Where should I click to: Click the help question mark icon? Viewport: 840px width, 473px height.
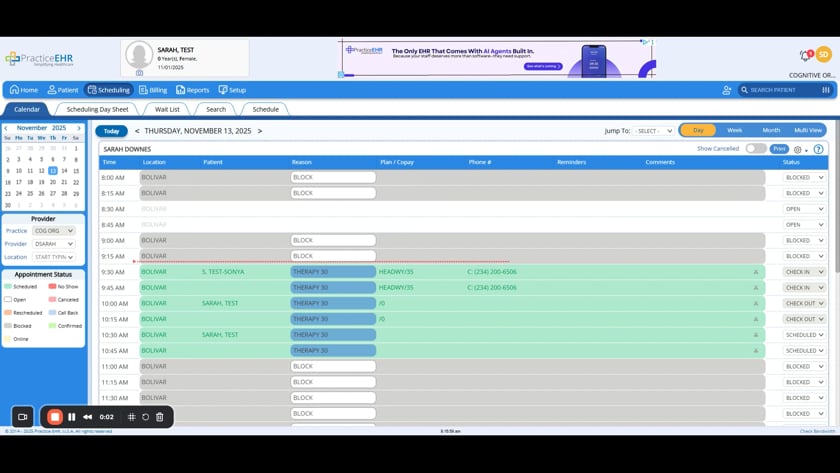coord(818,149)
